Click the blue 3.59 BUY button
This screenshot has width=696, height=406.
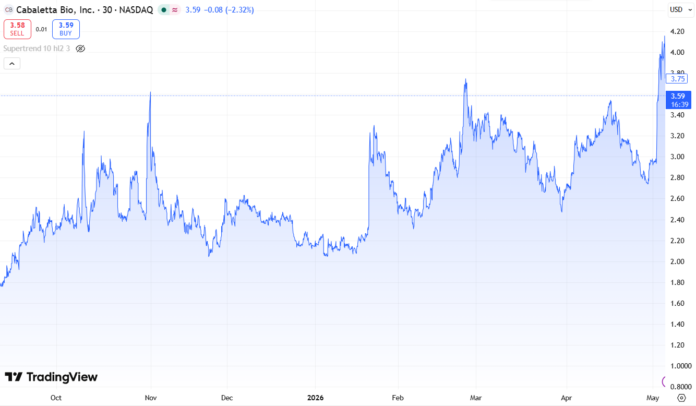coord(66,29)
